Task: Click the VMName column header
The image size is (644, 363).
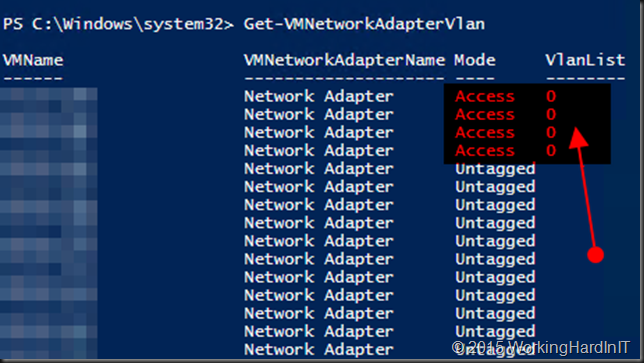Action: pos(33,61)
